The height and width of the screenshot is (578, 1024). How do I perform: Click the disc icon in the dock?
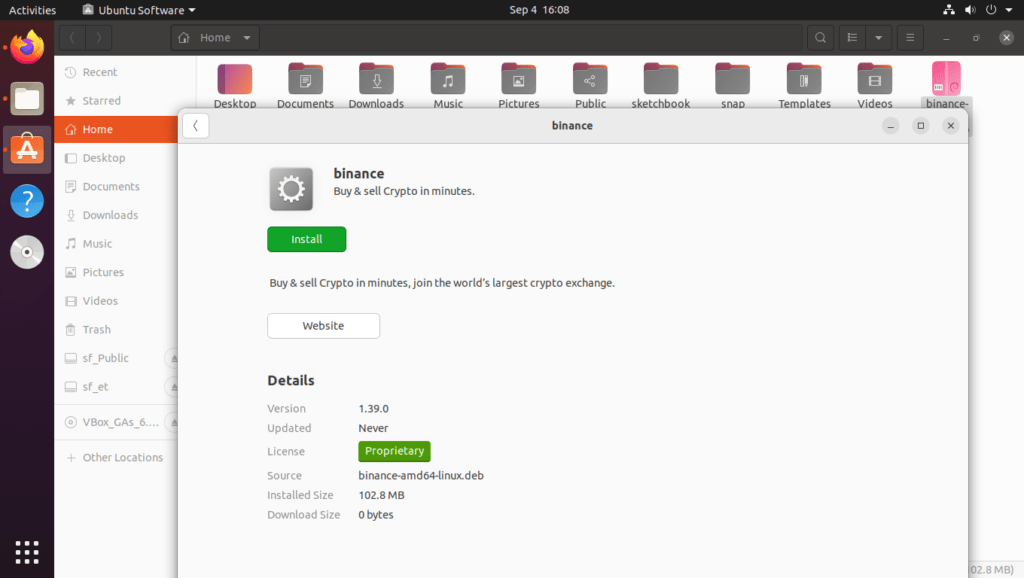27,252
